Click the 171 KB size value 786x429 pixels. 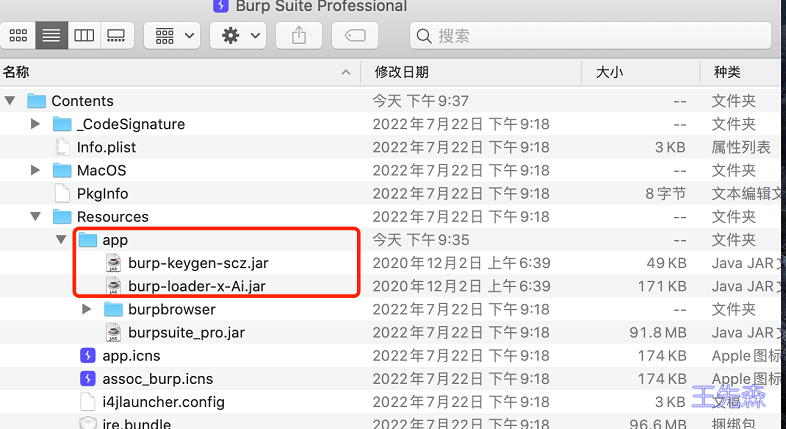[662, 286]
